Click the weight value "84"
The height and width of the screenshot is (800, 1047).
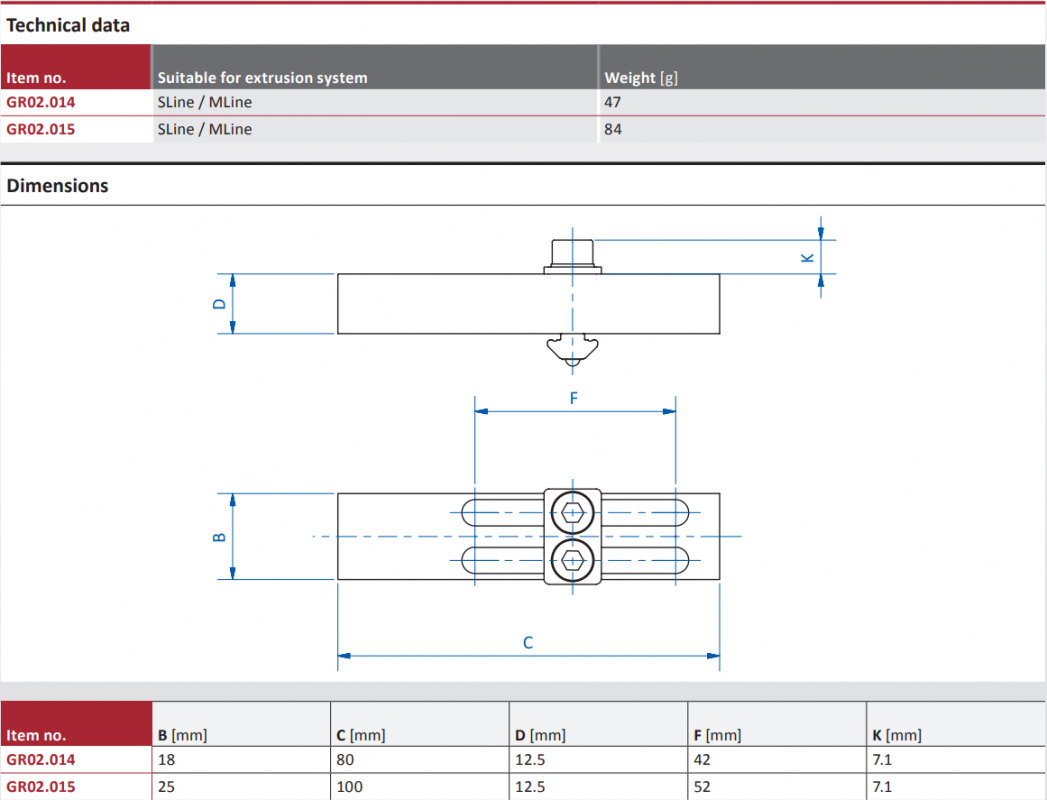[x=613, y=129]
